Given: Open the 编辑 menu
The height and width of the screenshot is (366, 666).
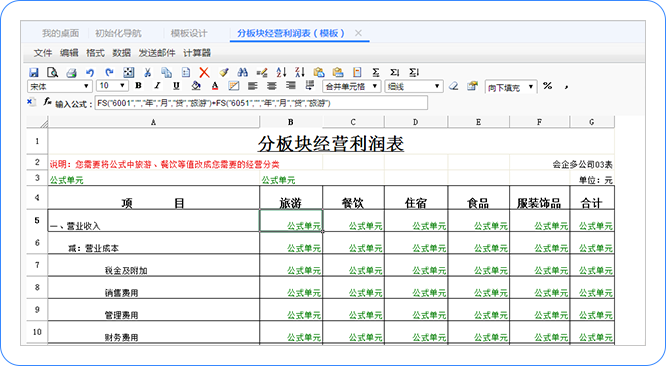Looking at the screenshot, I should tap(69, 53).
